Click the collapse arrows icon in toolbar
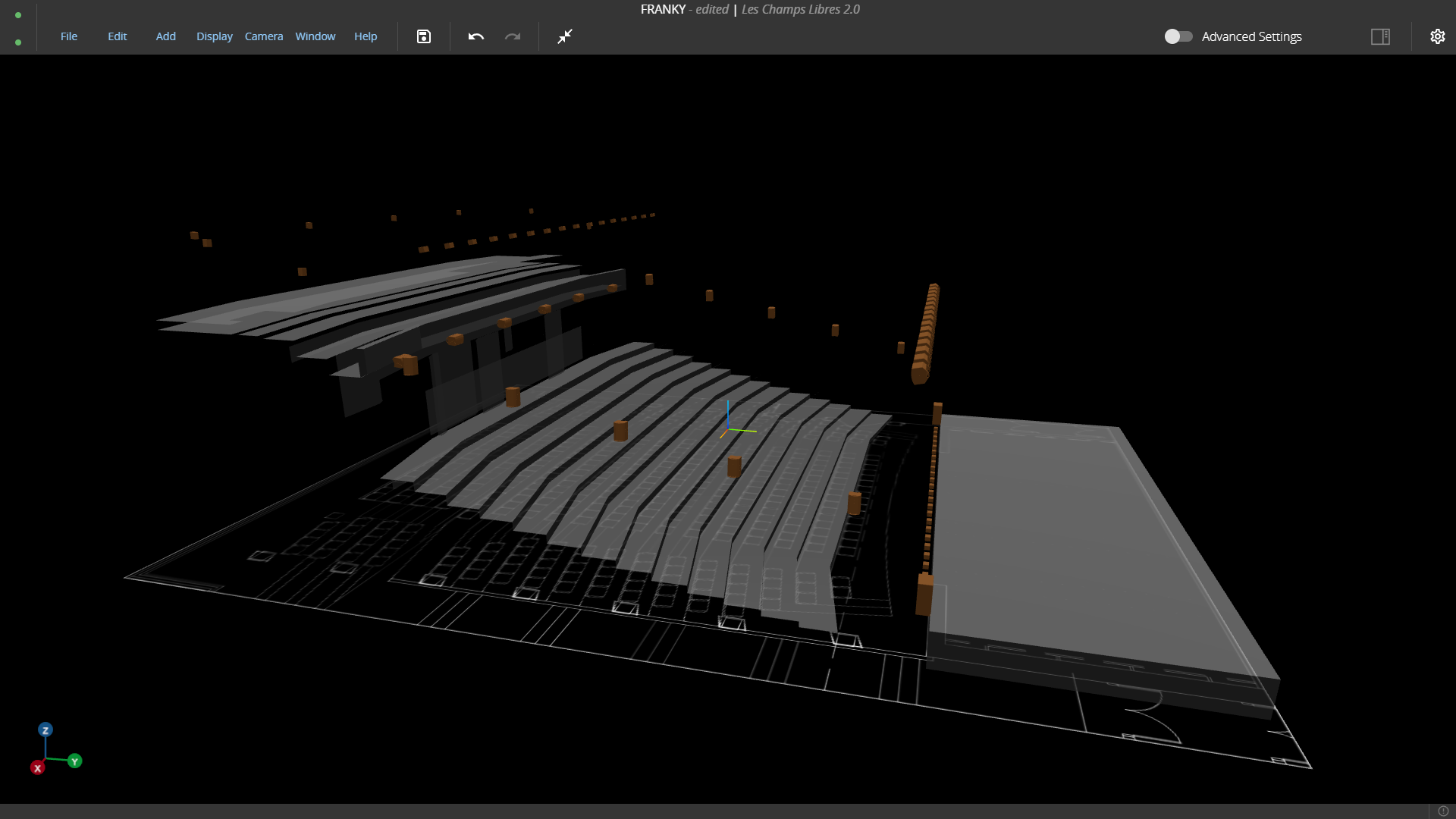 coord(565,36)
